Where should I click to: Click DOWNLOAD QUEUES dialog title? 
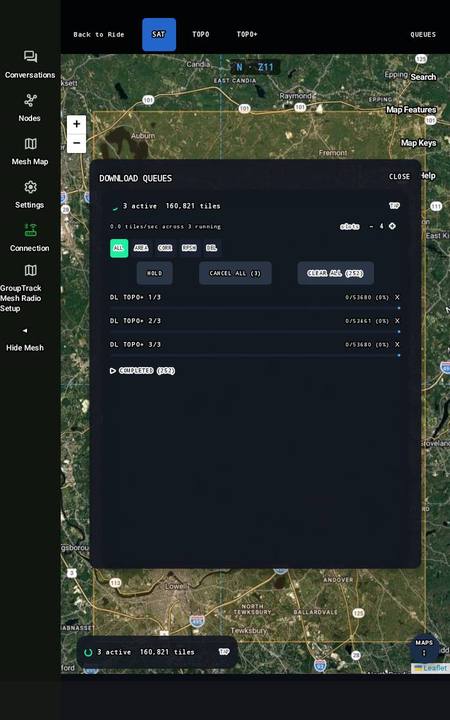coord(135,178)
